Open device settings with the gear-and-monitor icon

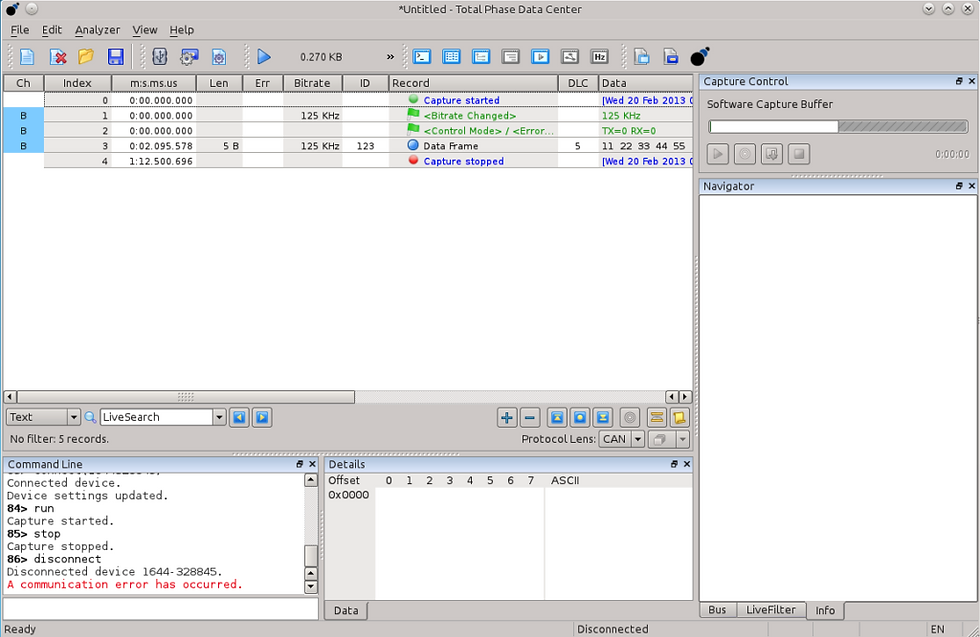(189, 57)
